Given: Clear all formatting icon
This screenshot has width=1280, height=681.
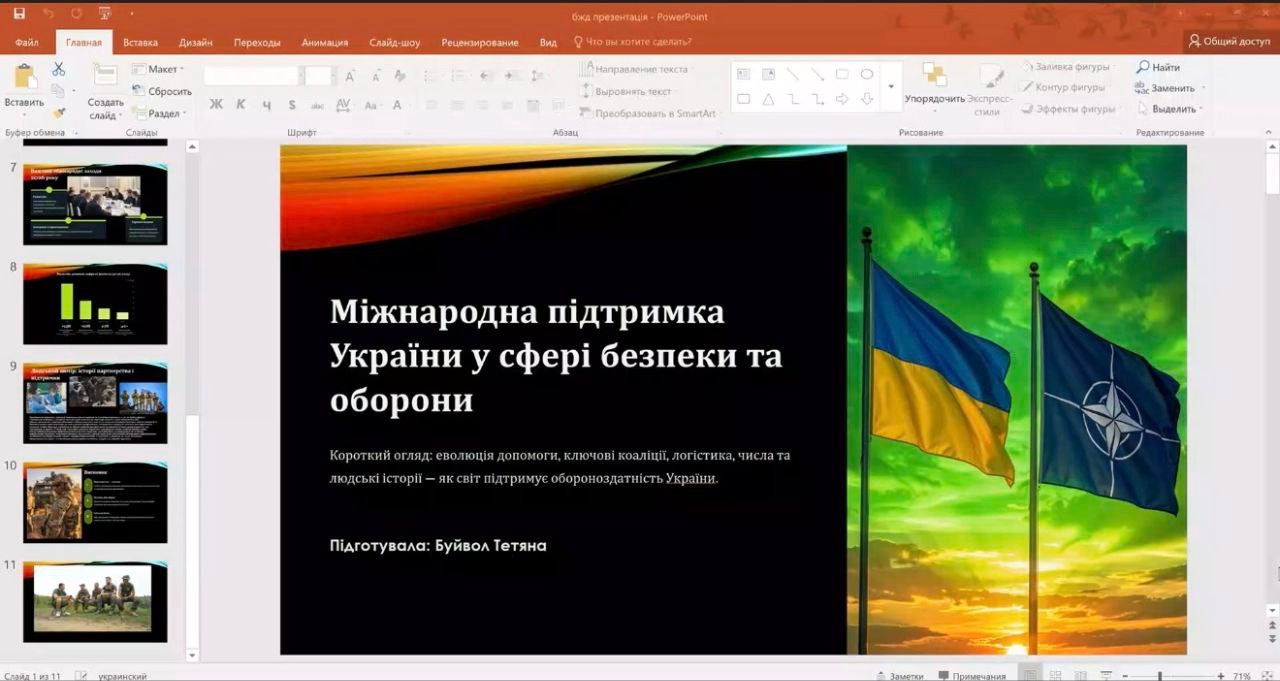Looking at the screenshot, I should pyautogui.click(x=400, y=76).
